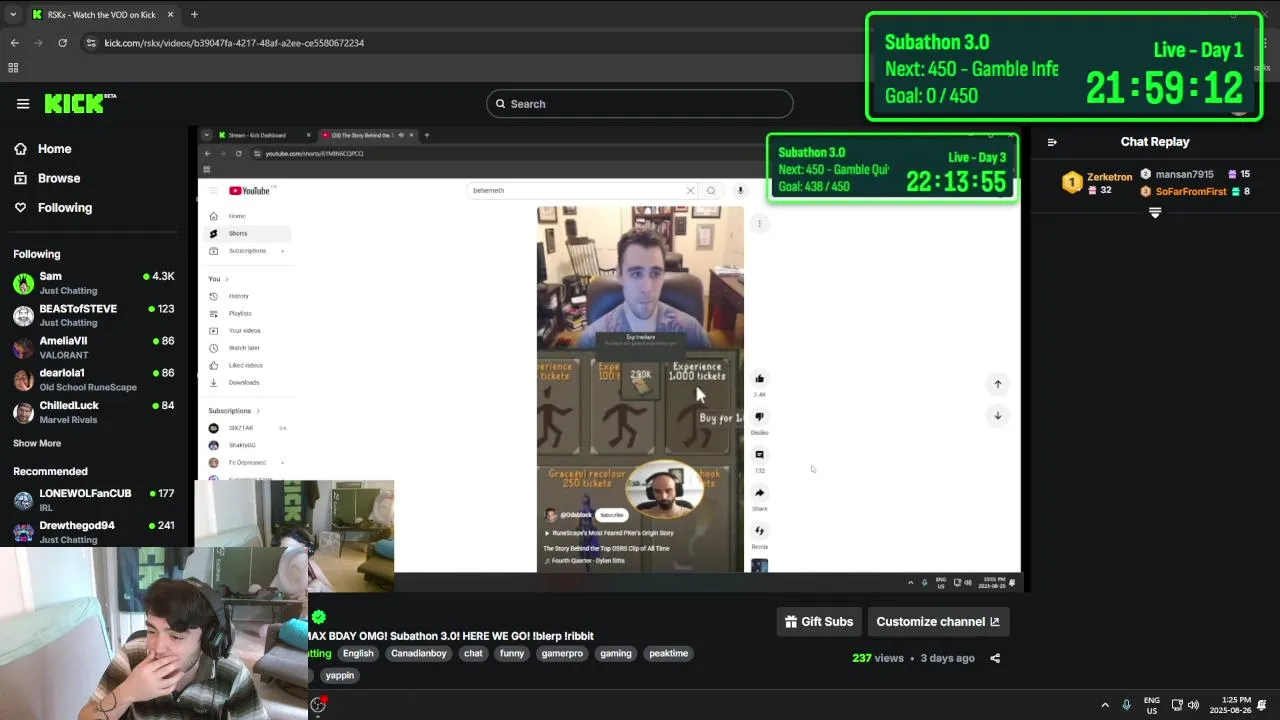Viewport: 1280px width, 720px height.
Task: Expand the tab search dropdown in browser
Action: click(13, 14)
